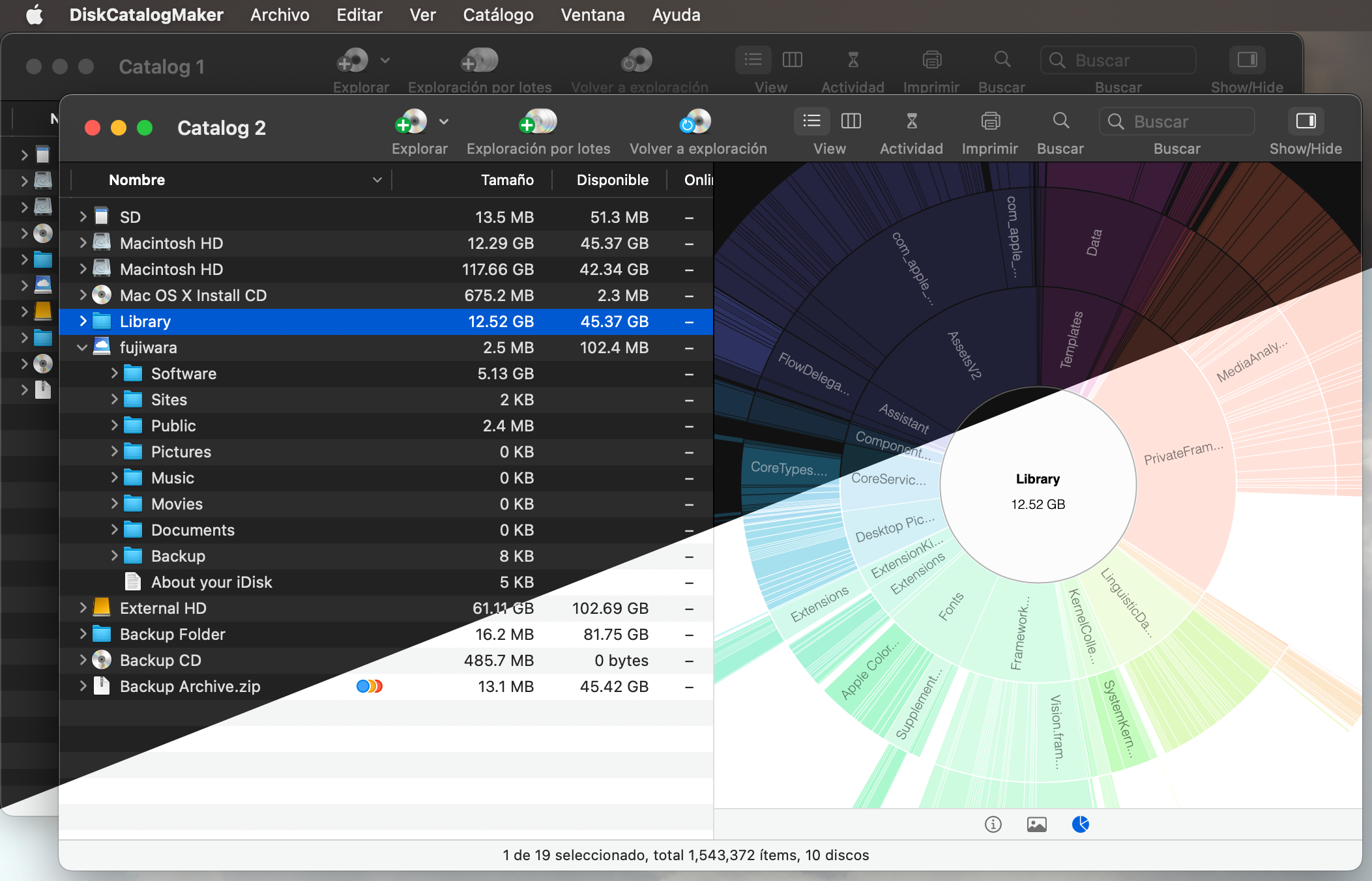Viewport: 1372px width, 881px height.
Task: Show the info inspector tab
Action: coord(993,825)
